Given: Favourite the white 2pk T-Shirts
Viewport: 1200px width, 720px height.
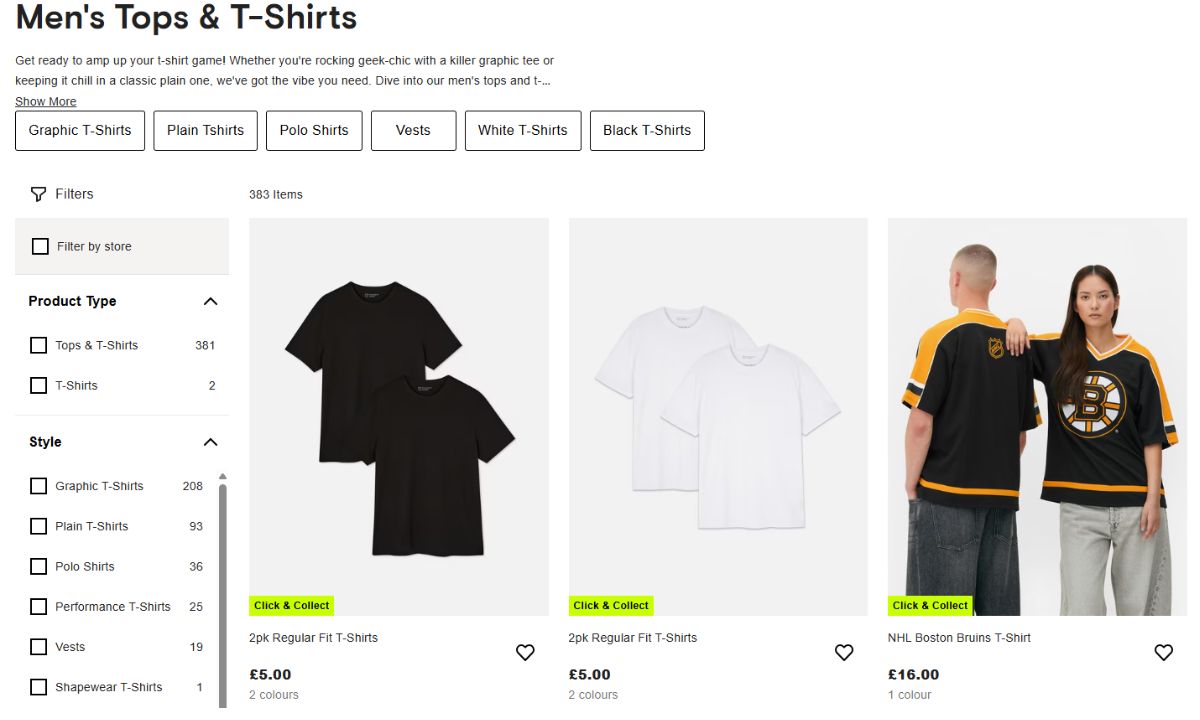Looking at the screenshot, I should [x=844, y=652].
